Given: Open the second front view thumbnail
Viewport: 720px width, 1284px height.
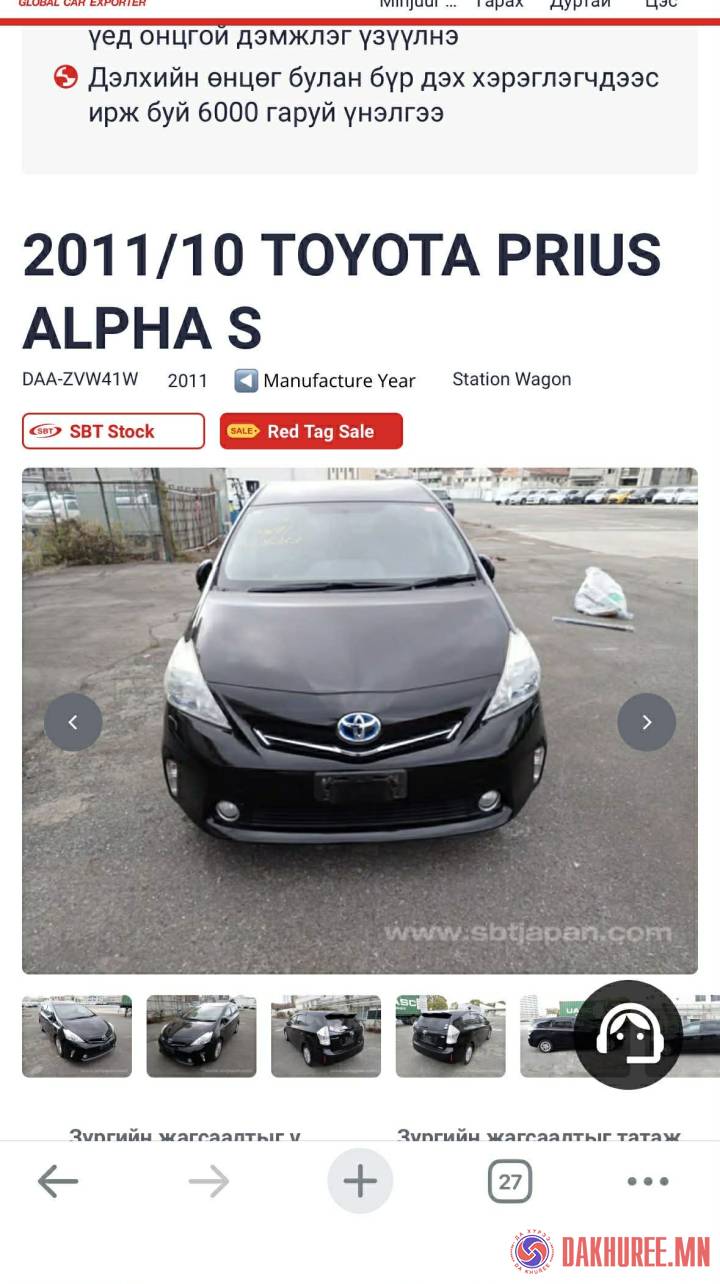Looking at the screenshot, I should 201,1036.
